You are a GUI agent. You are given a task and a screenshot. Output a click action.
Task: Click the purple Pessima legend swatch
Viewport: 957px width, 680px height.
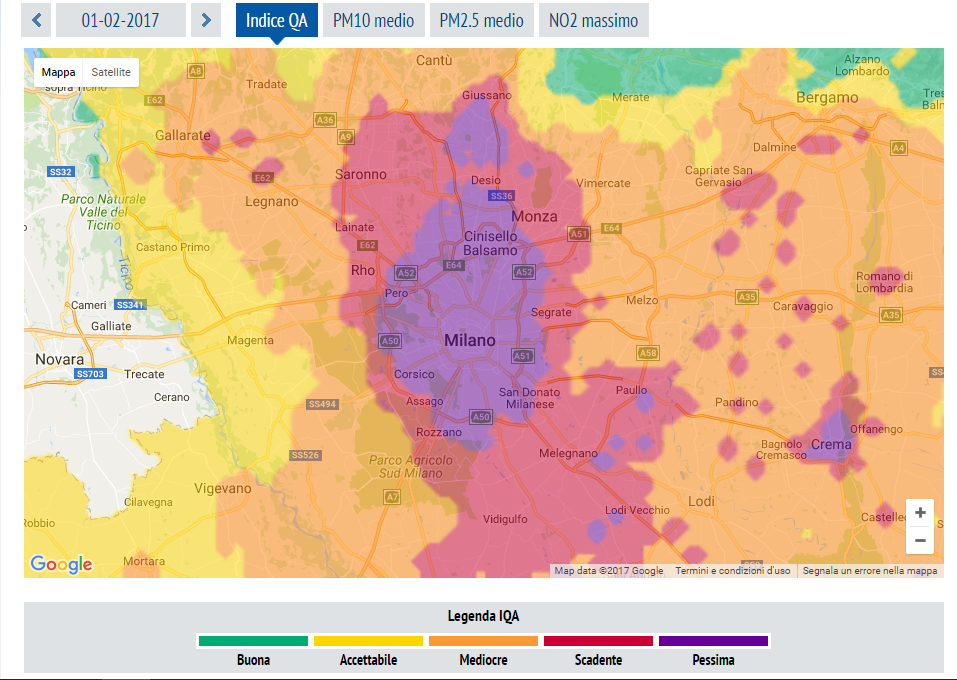pos(713,641)
